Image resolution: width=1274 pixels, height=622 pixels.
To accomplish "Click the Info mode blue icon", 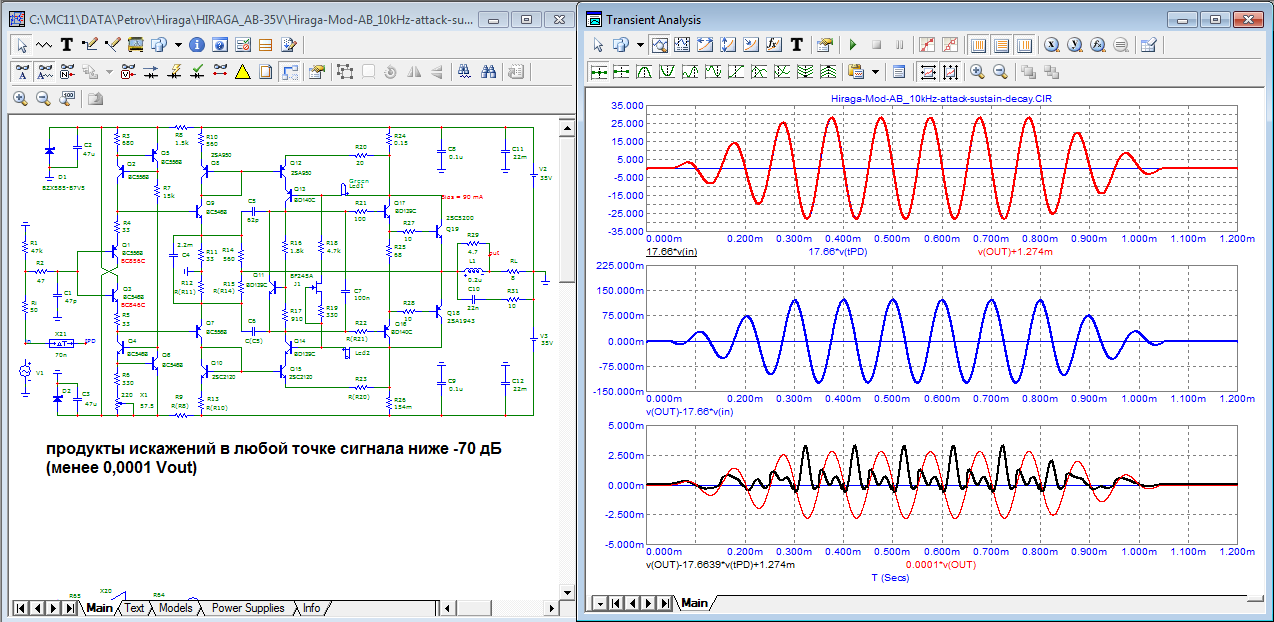I will [197, 45].
